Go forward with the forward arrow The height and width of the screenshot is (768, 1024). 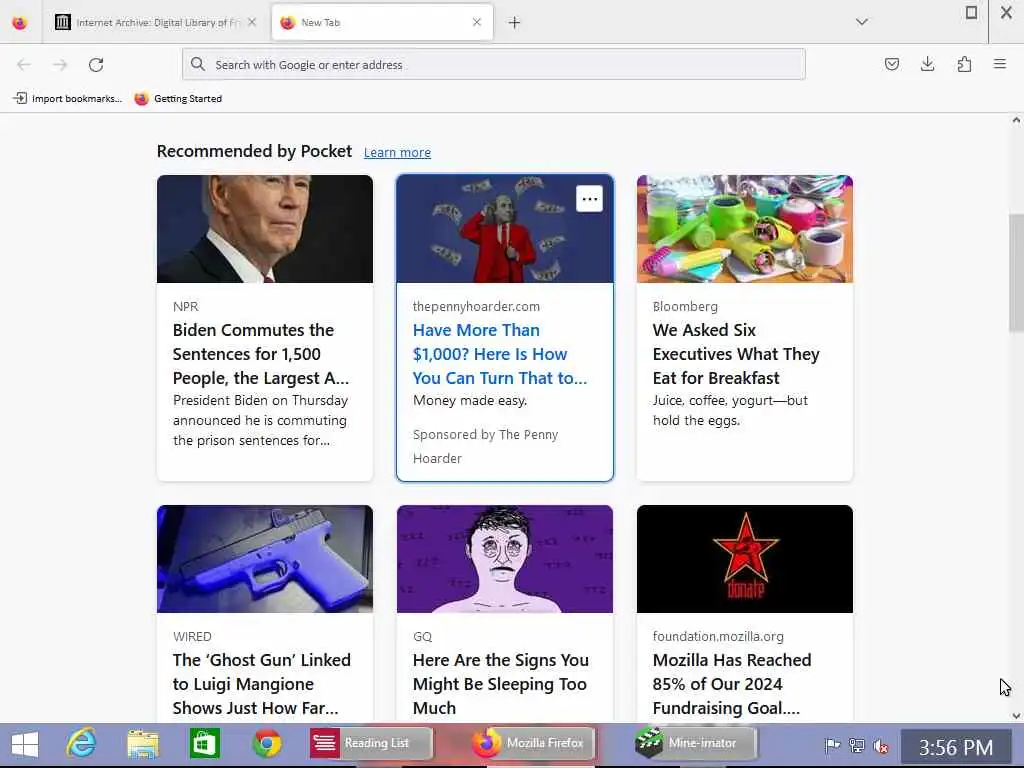coord(60,65)
